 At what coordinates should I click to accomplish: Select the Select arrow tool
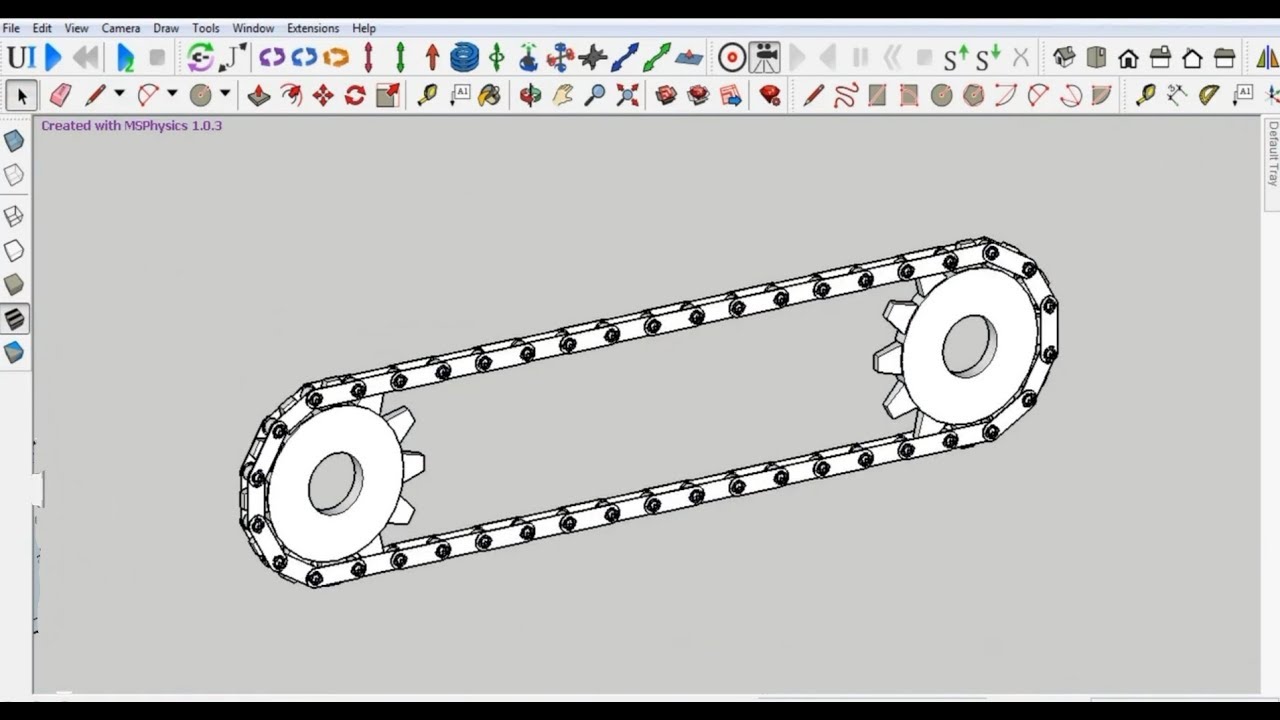tap(21, 96)
